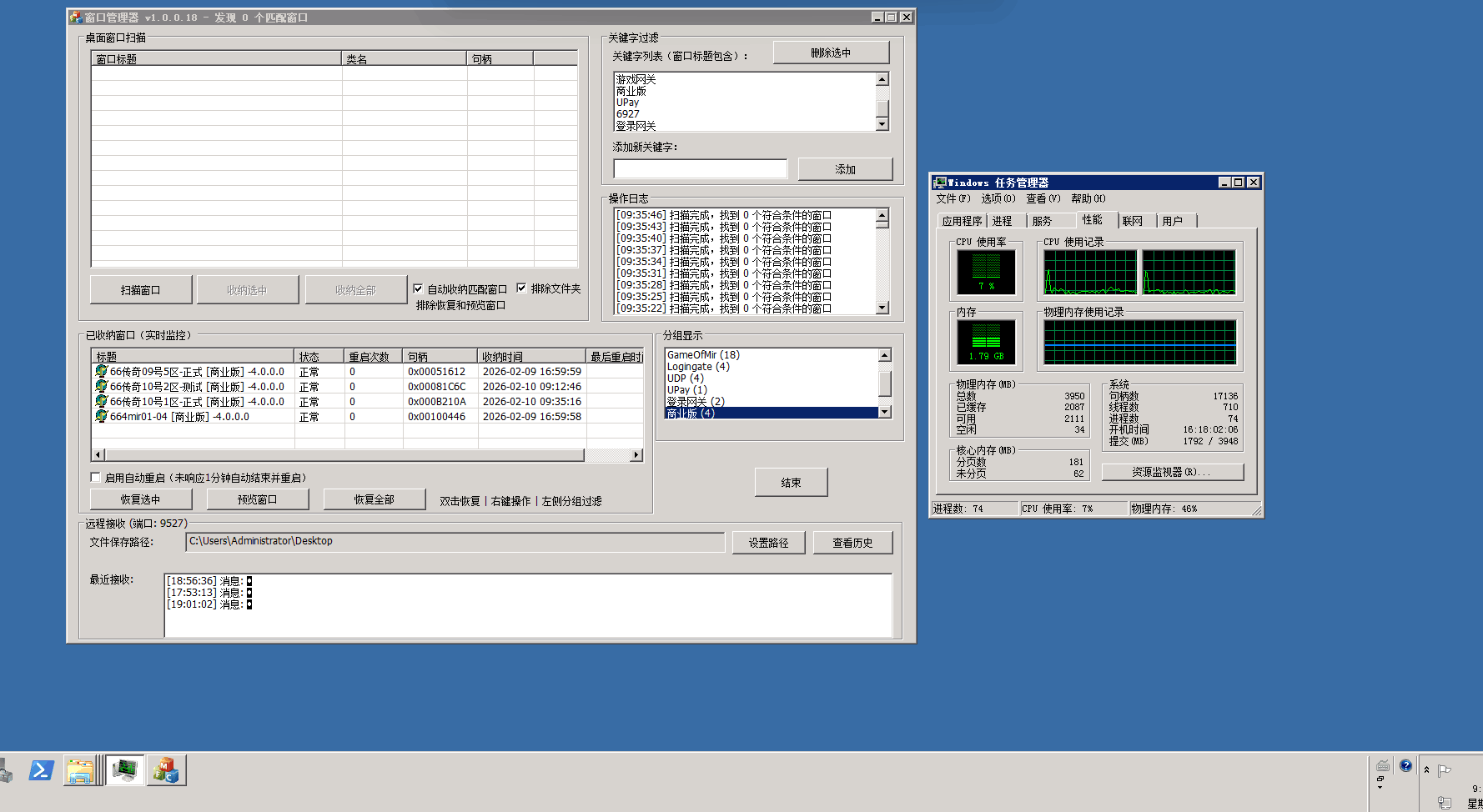Viewport: 1483px width, 812px height.
Task: Click the network tray icon
Action: point(1445,802)
